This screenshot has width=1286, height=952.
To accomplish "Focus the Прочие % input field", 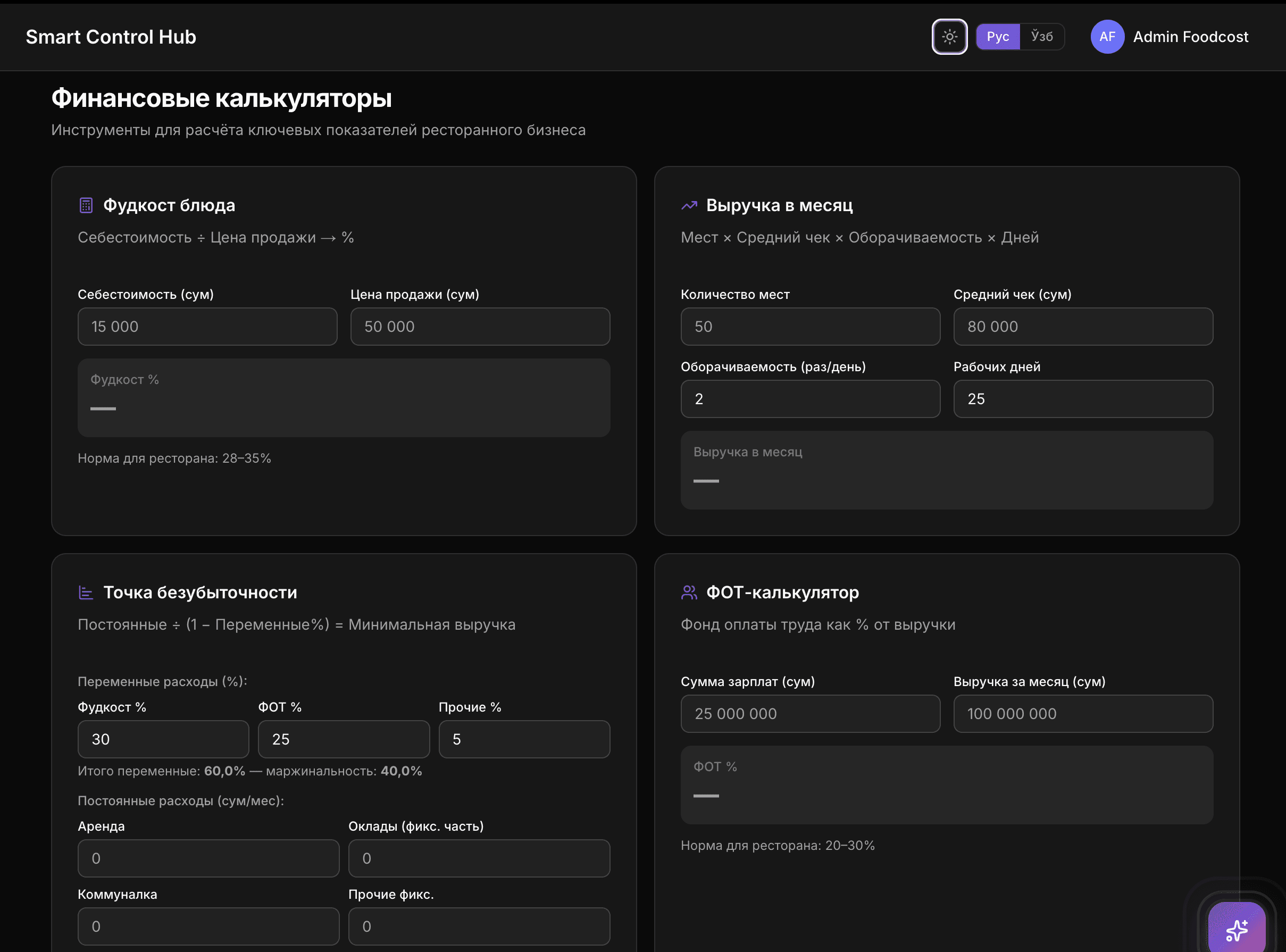I will point(524,739).
